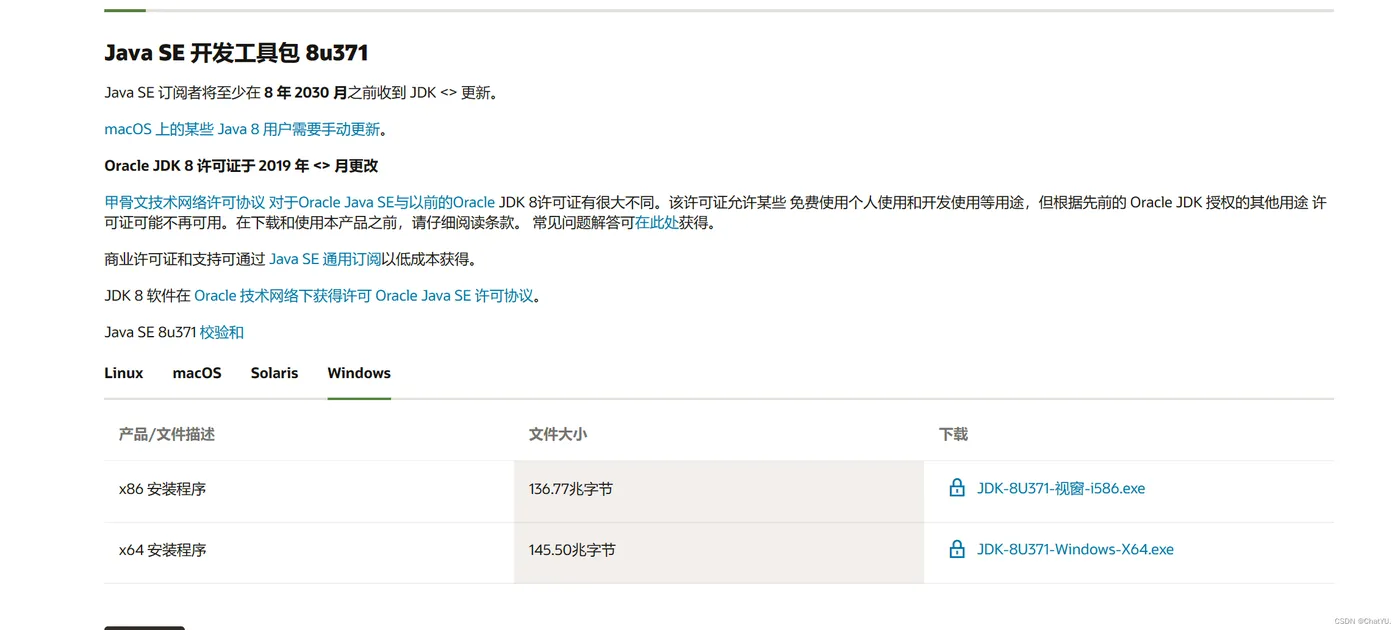Select the Windows tab
Screen dimensions: 1400x630
(359, 373)
